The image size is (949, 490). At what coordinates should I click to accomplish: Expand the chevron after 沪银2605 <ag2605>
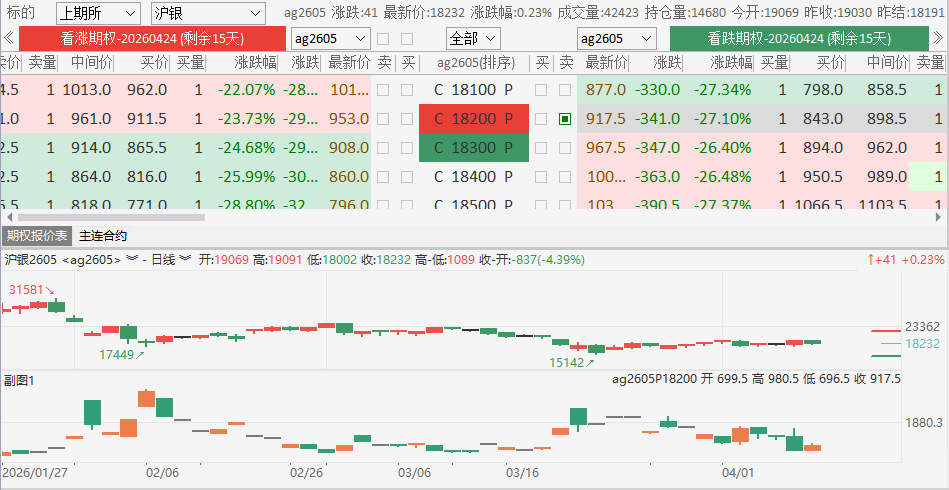pyautogui.click(x=130, y=260)
